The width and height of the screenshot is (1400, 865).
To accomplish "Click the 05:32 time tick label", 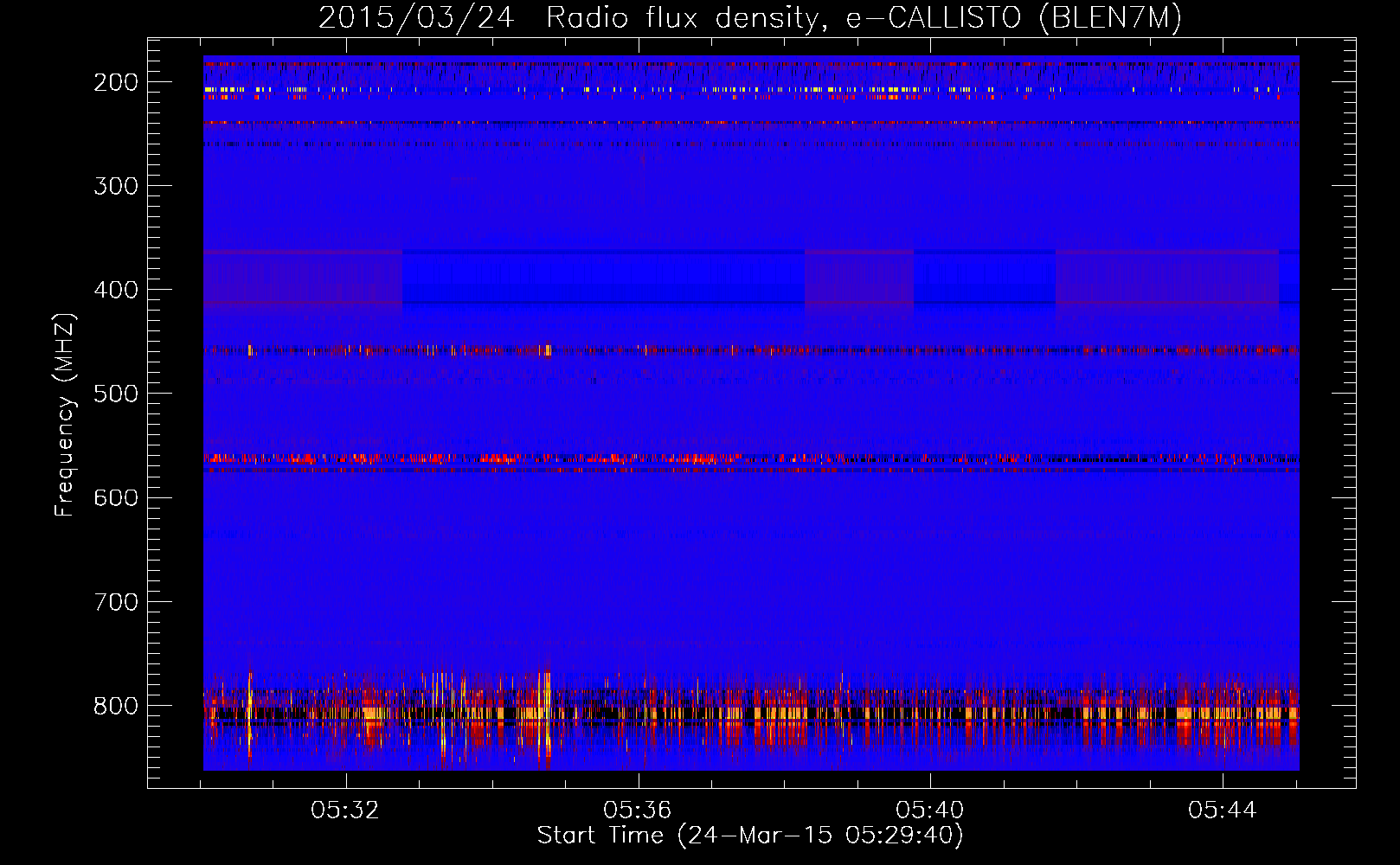I will [x=346, y=811].
